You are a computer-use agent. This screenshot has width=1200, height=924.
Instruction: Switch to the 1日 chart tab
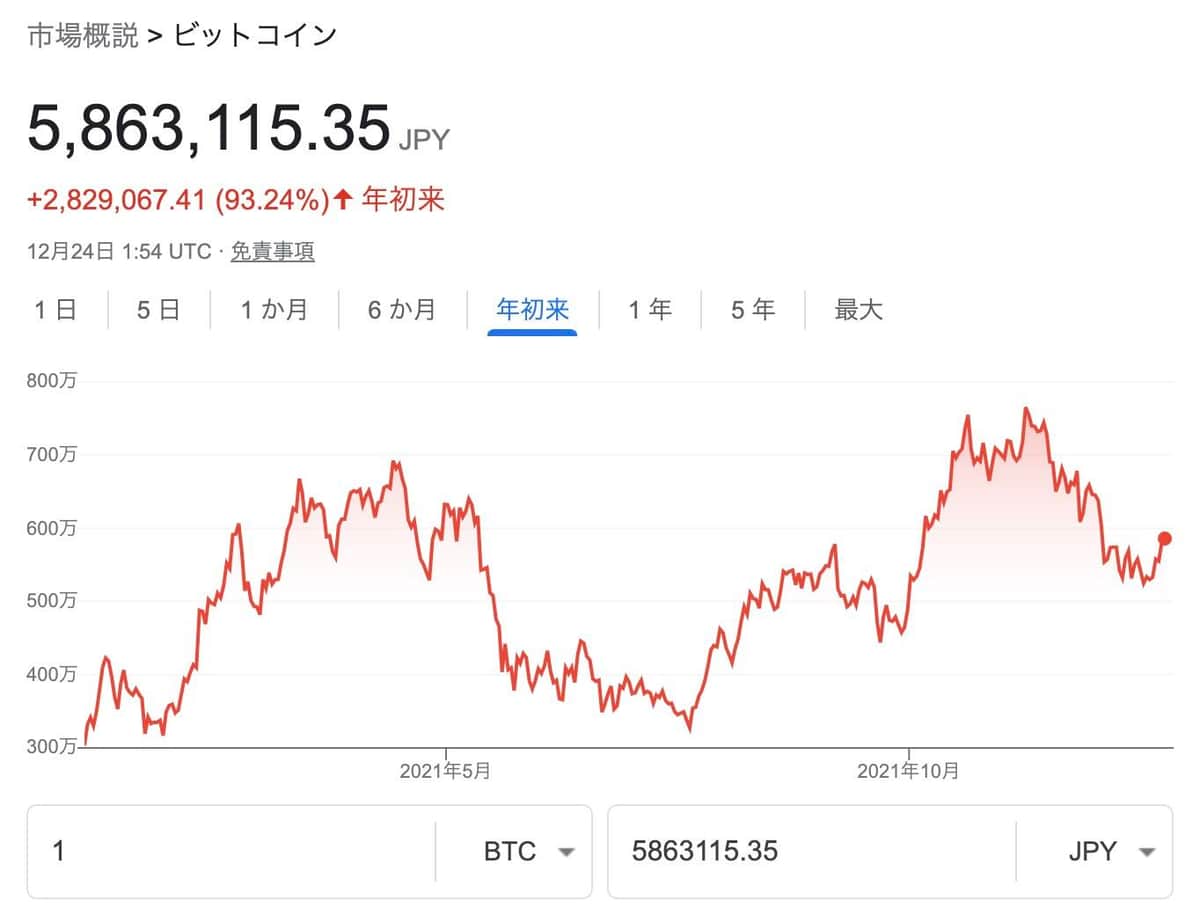pyautogui.click(x=57, y=310)
